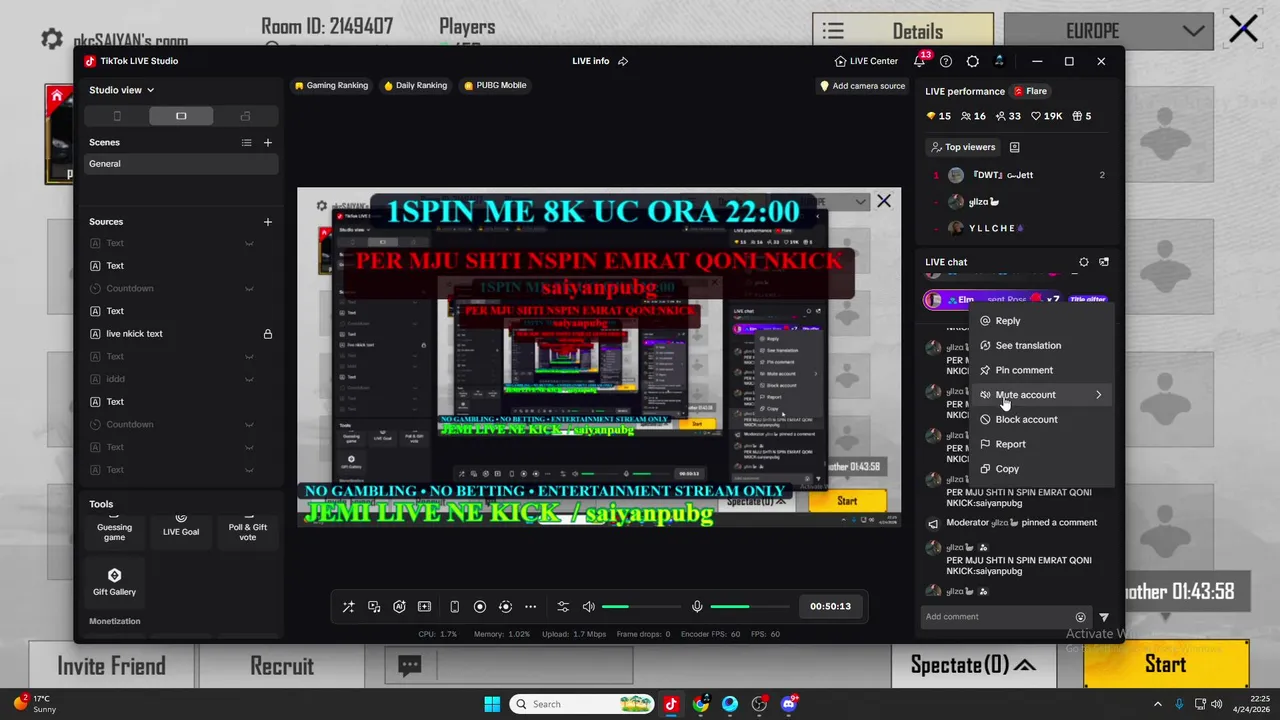Image resolution: width=1280 pixels, height=720 pixels.
Task: Click the 00:50:13 live timer
Action: tap(830, 607)
